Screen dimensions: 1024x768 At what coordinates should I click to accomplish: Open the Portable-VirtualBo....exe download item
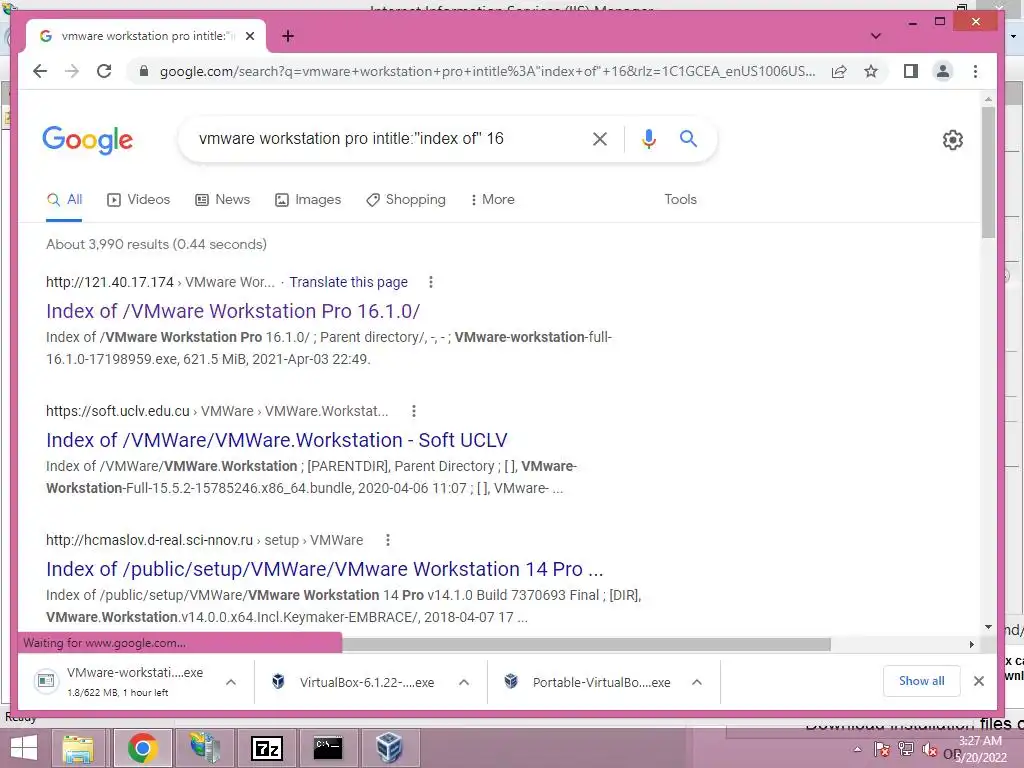(588, 682)
